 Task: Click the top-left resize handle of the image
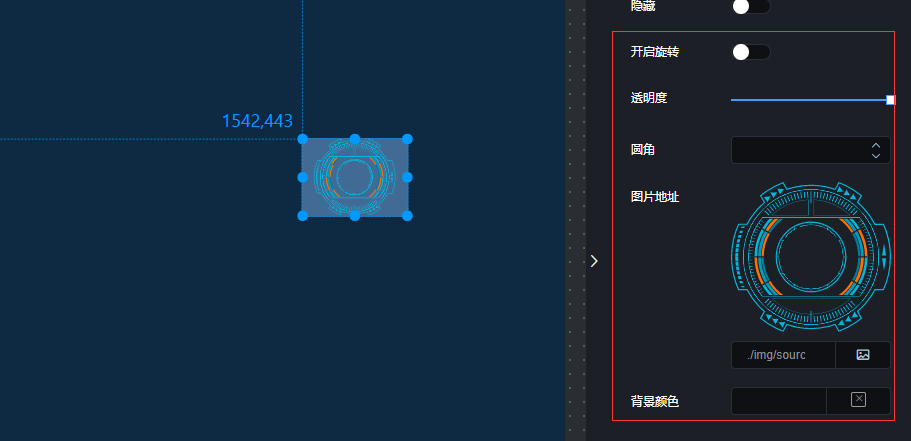pyautogui.click(x=302, y=139)
